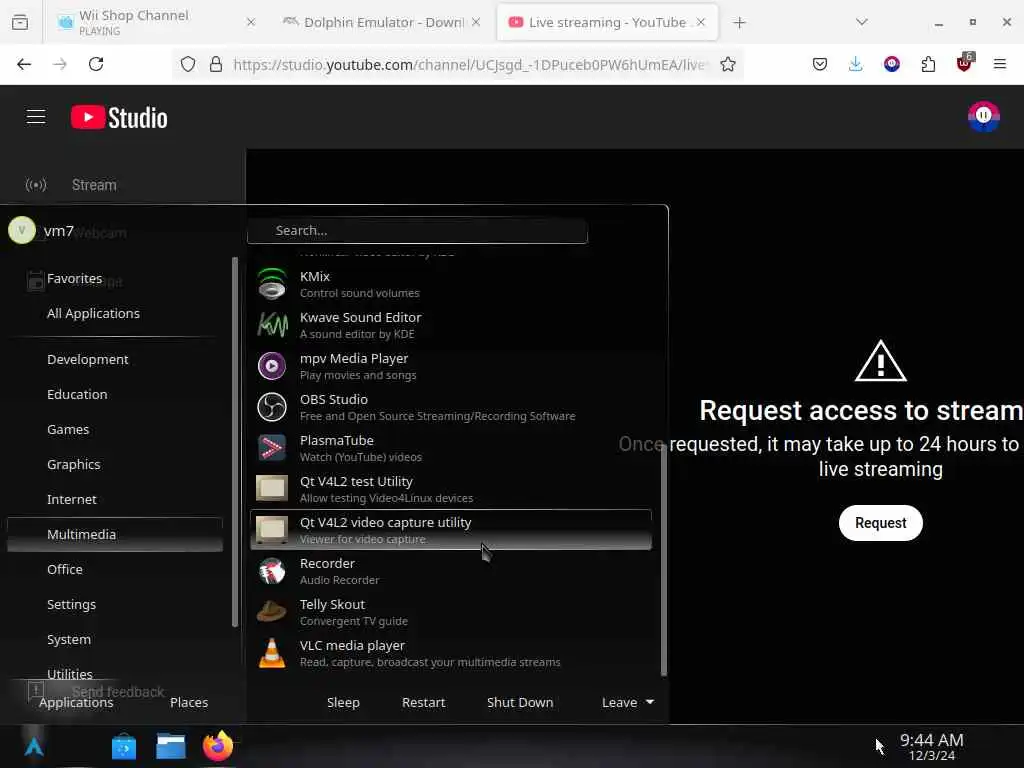Open Firefox downloads panel
The image size is (1024, 768).
pyautogui.click(x=856, y=64)
